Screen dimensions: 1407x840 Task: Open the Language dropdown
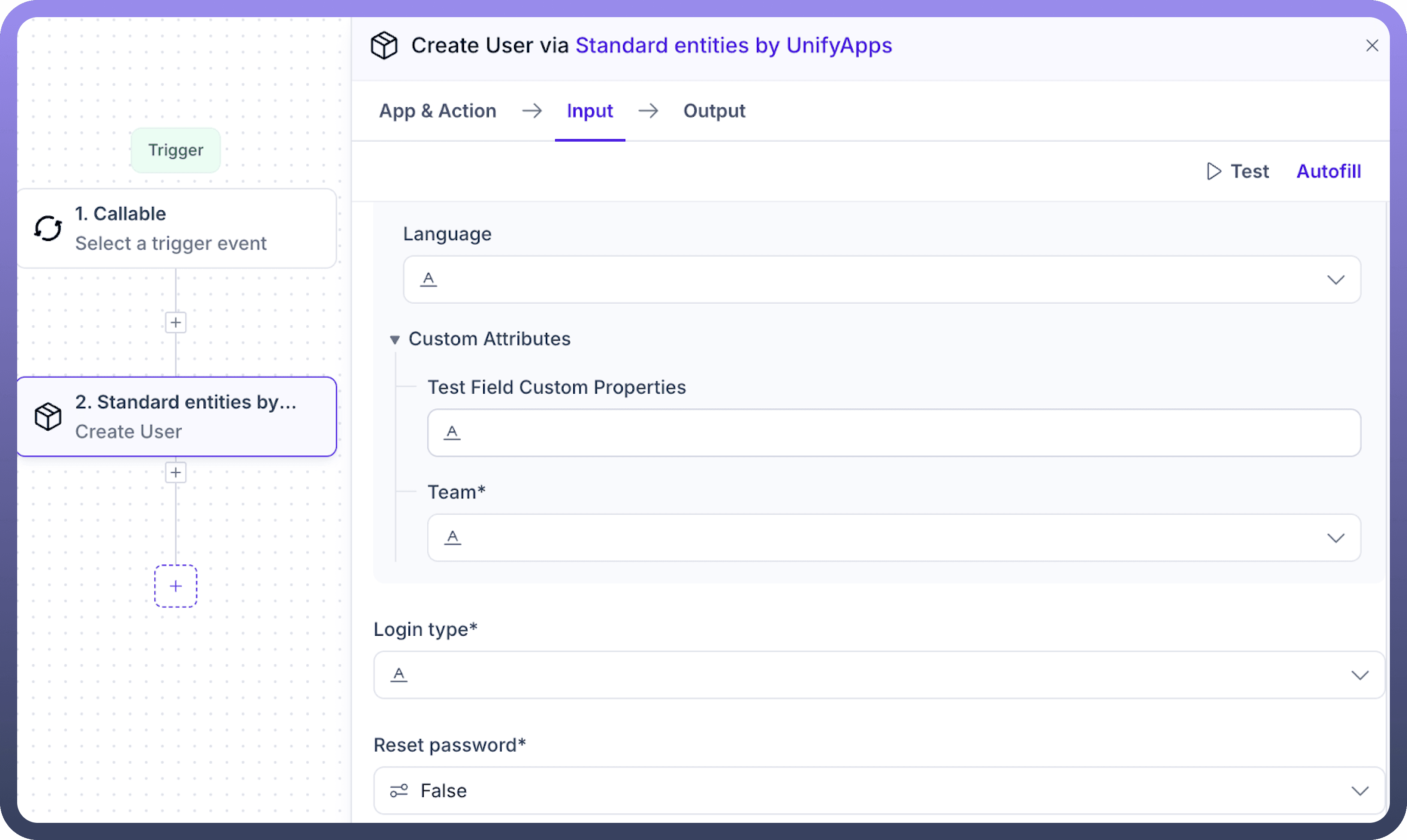coord(1336,280)
